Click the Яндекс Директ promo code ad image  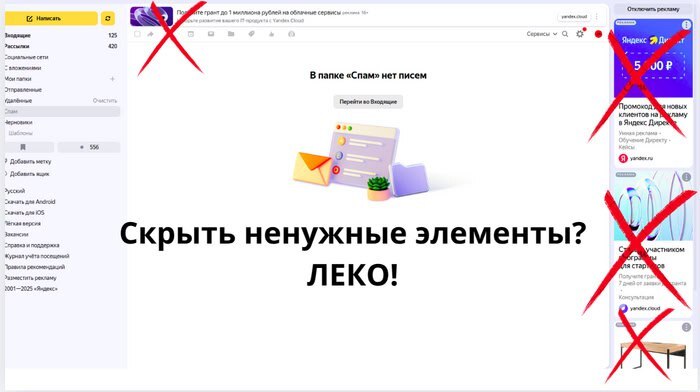click(653, 58)
